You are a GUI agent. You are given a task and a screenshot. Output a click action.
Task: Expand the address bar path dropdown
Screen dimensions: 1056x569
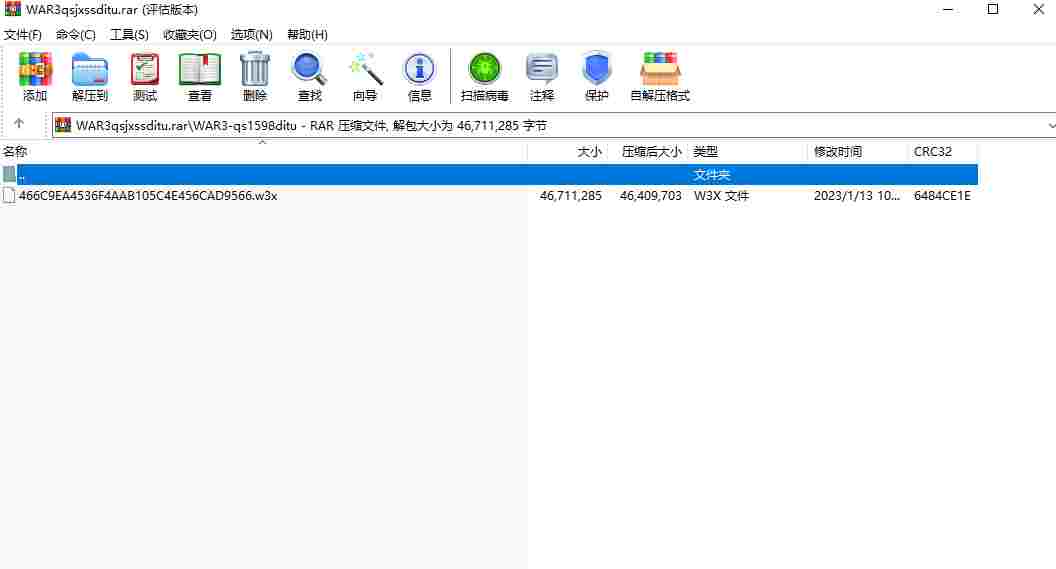[1051, 126]
